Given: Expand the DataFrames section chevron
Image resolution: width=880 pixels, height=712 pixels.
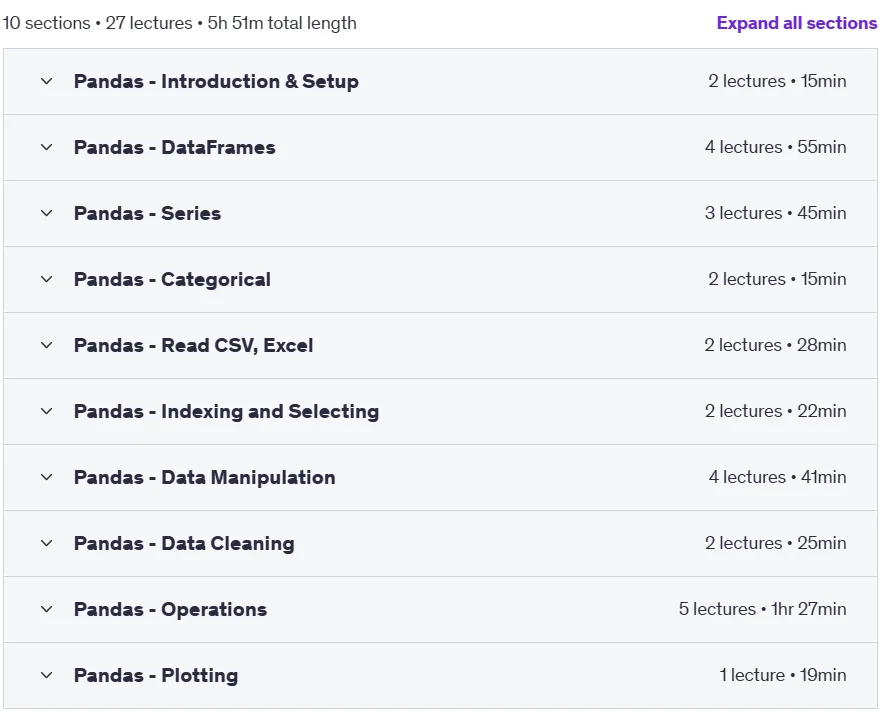Looking at the screenshot, I should tap(47, 148).
